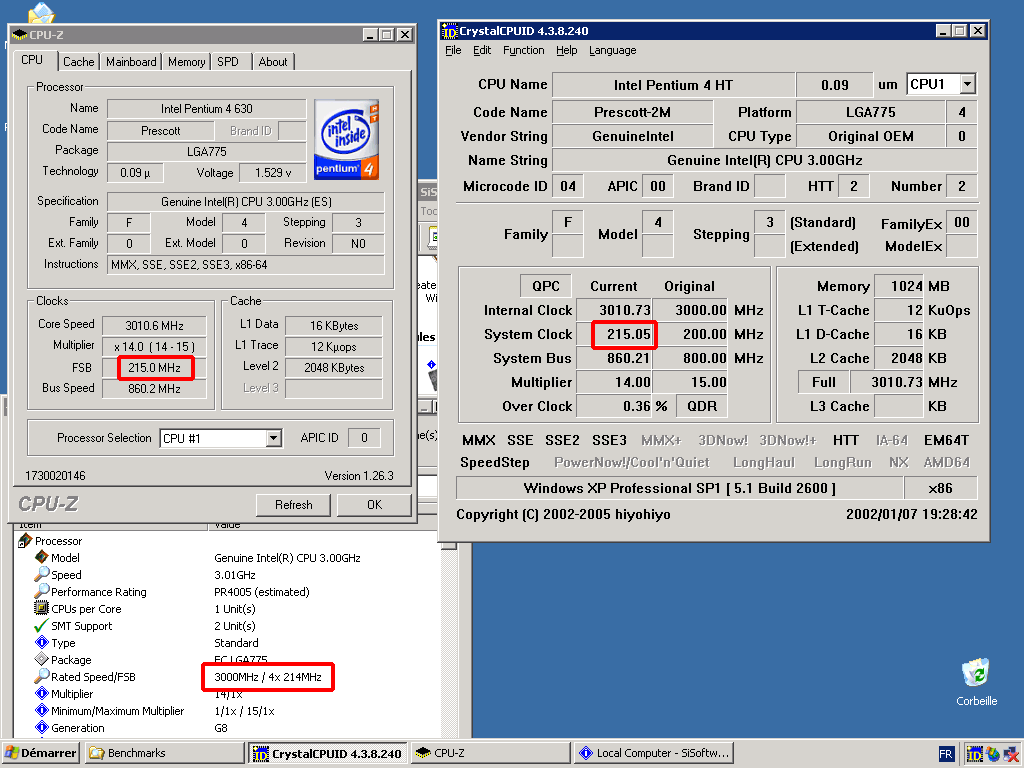
Task: Click the Multiplier row diamond icon in SiSoftware
Action: (x=42, y=694)
